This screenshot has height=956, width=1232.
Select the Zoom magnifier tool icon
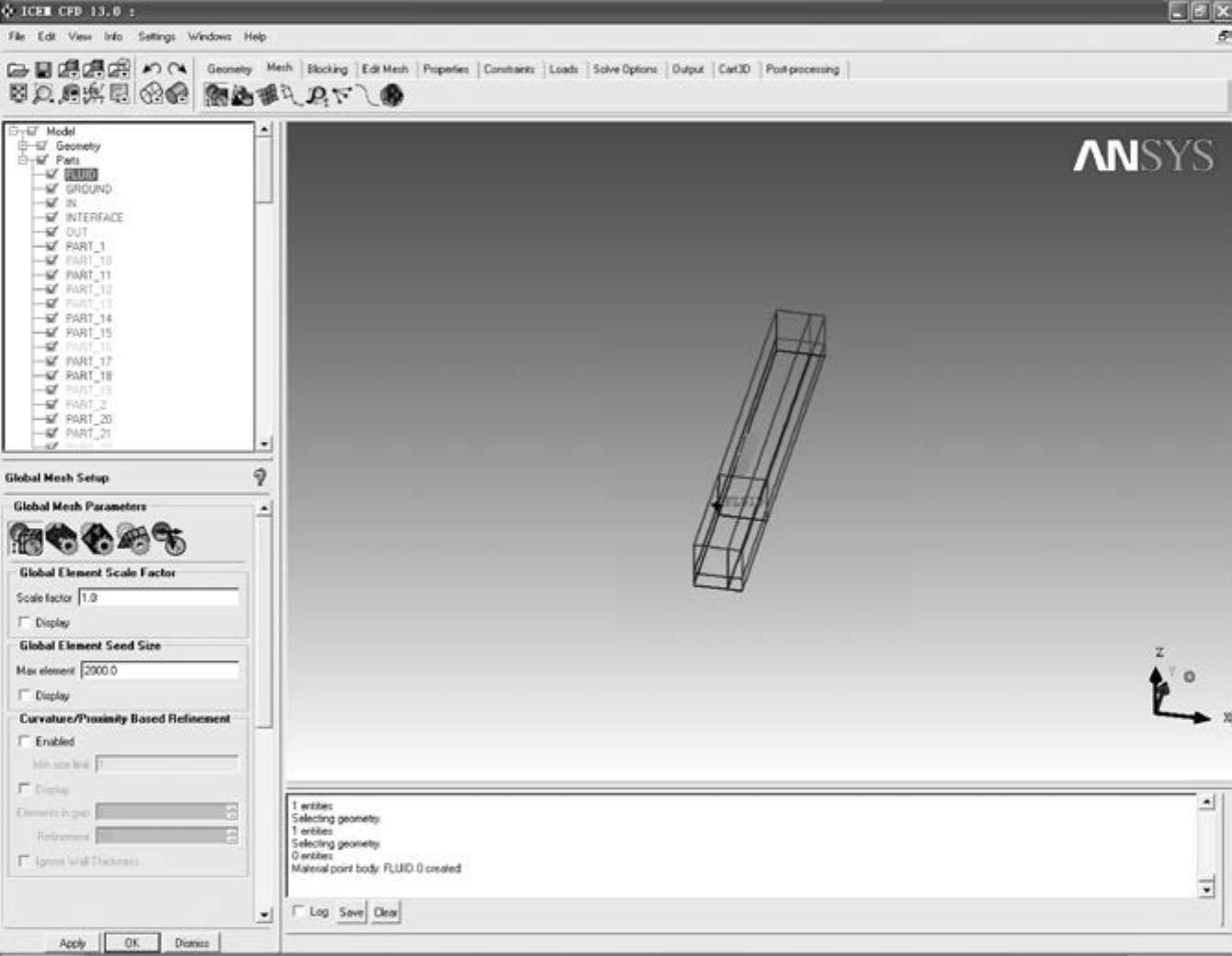(x=43, y=94)
